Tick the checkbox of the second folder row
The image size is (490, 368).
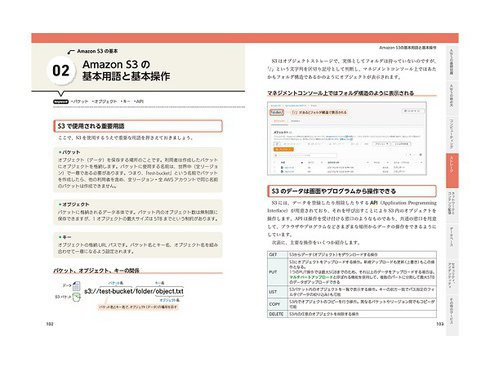(x=275, y=171)
